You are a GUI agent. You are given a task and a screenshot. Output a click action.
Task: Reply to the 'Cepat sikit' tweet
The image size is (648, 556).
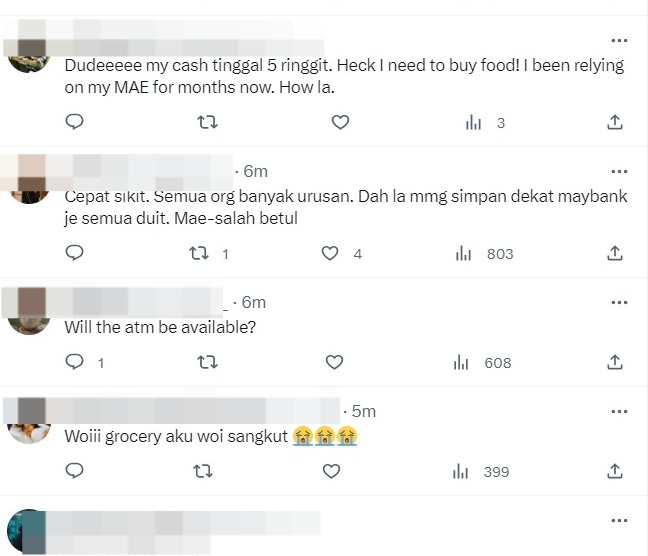74,253
